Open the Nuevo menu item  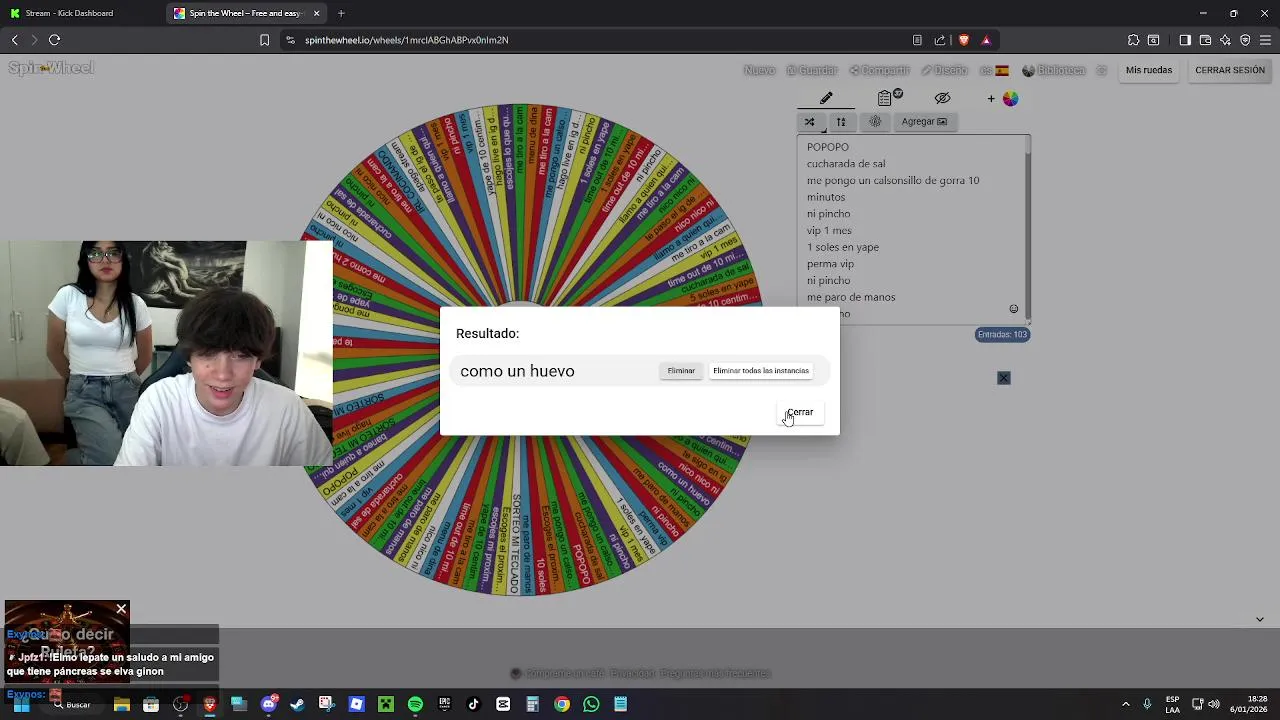(760, 70)
